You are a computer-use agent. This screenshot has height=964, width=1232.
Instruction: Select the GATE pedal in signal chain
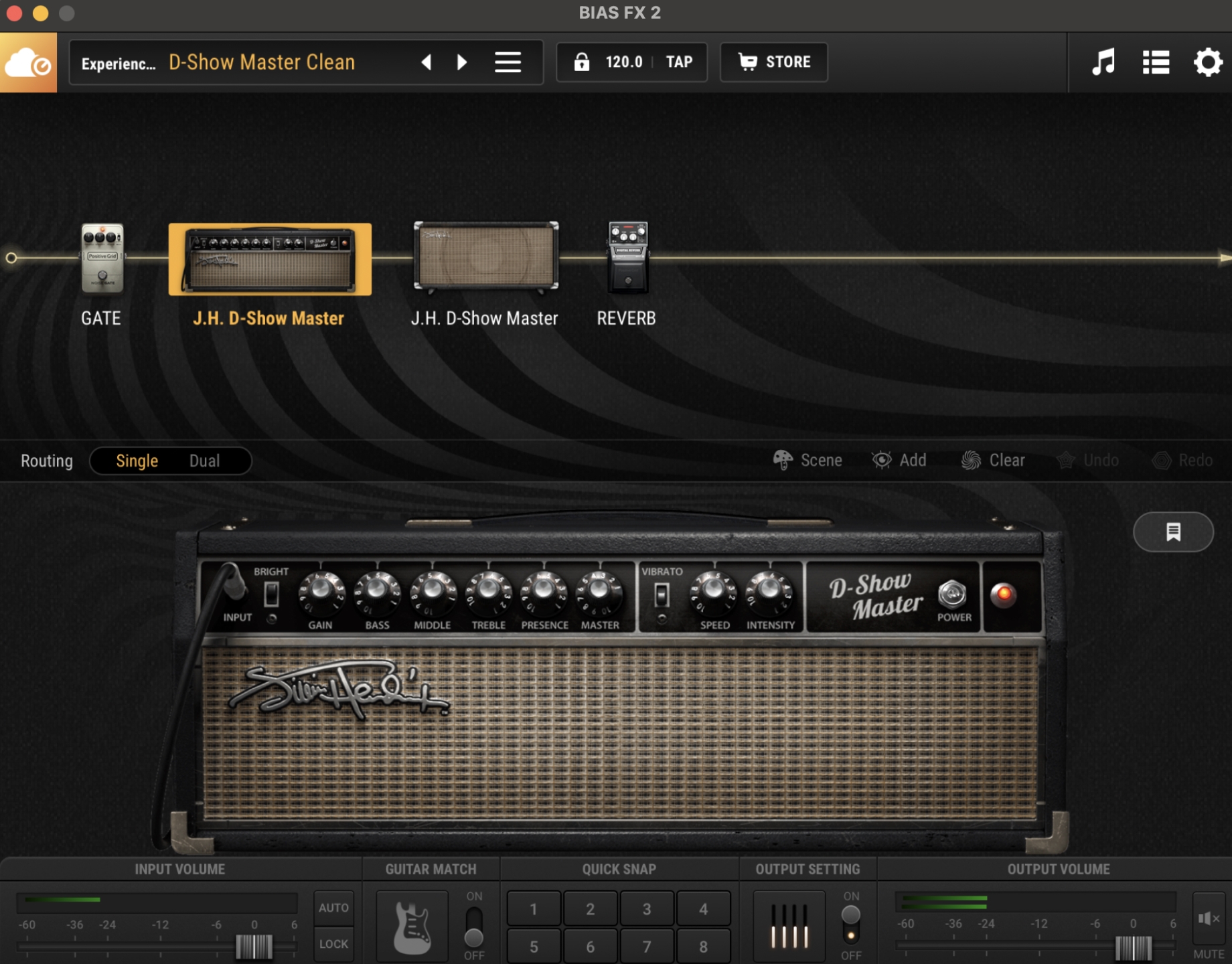point(102,258)
